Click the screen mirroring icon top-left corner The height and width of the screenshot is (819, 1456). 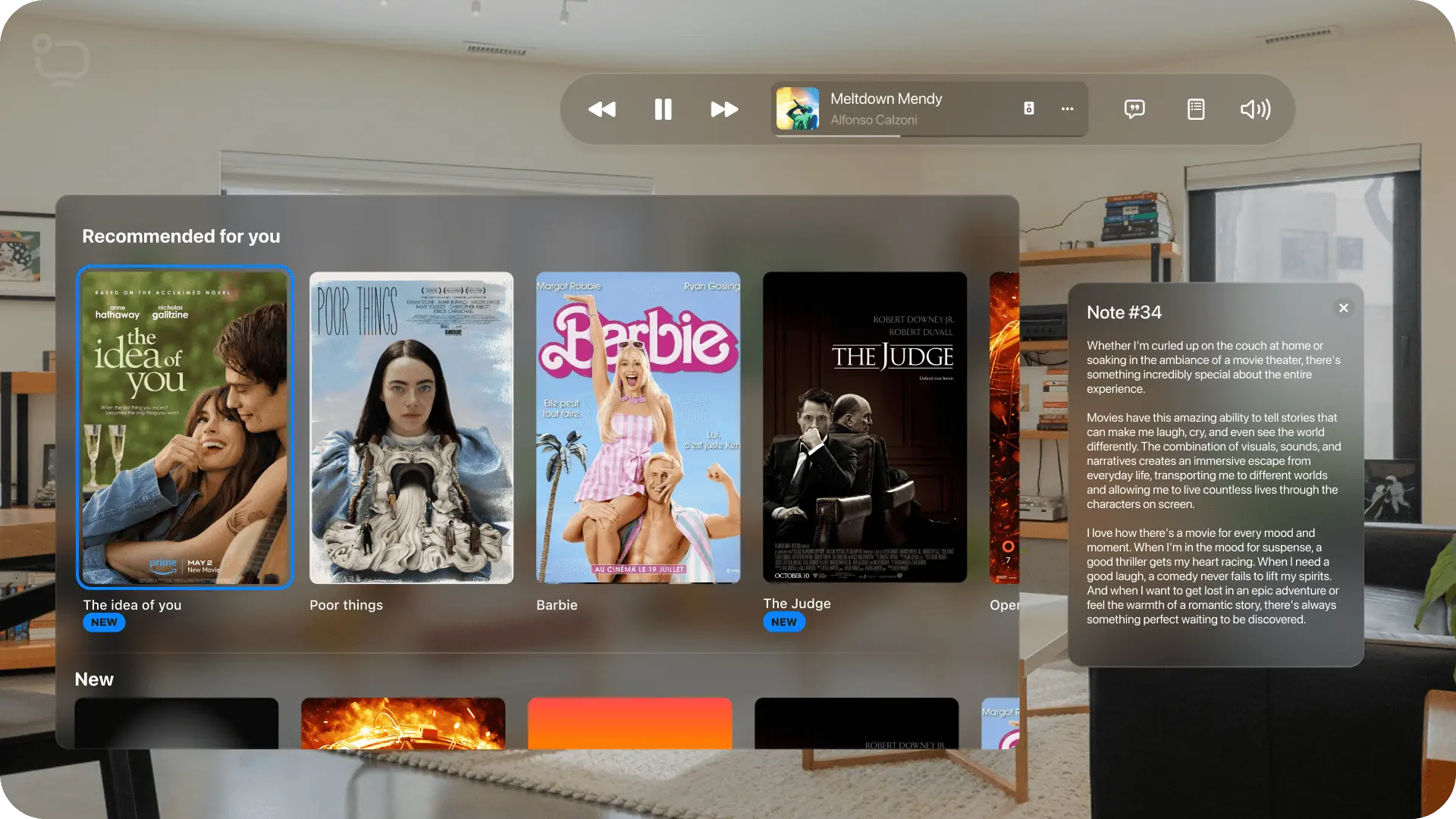pos(61,58)
